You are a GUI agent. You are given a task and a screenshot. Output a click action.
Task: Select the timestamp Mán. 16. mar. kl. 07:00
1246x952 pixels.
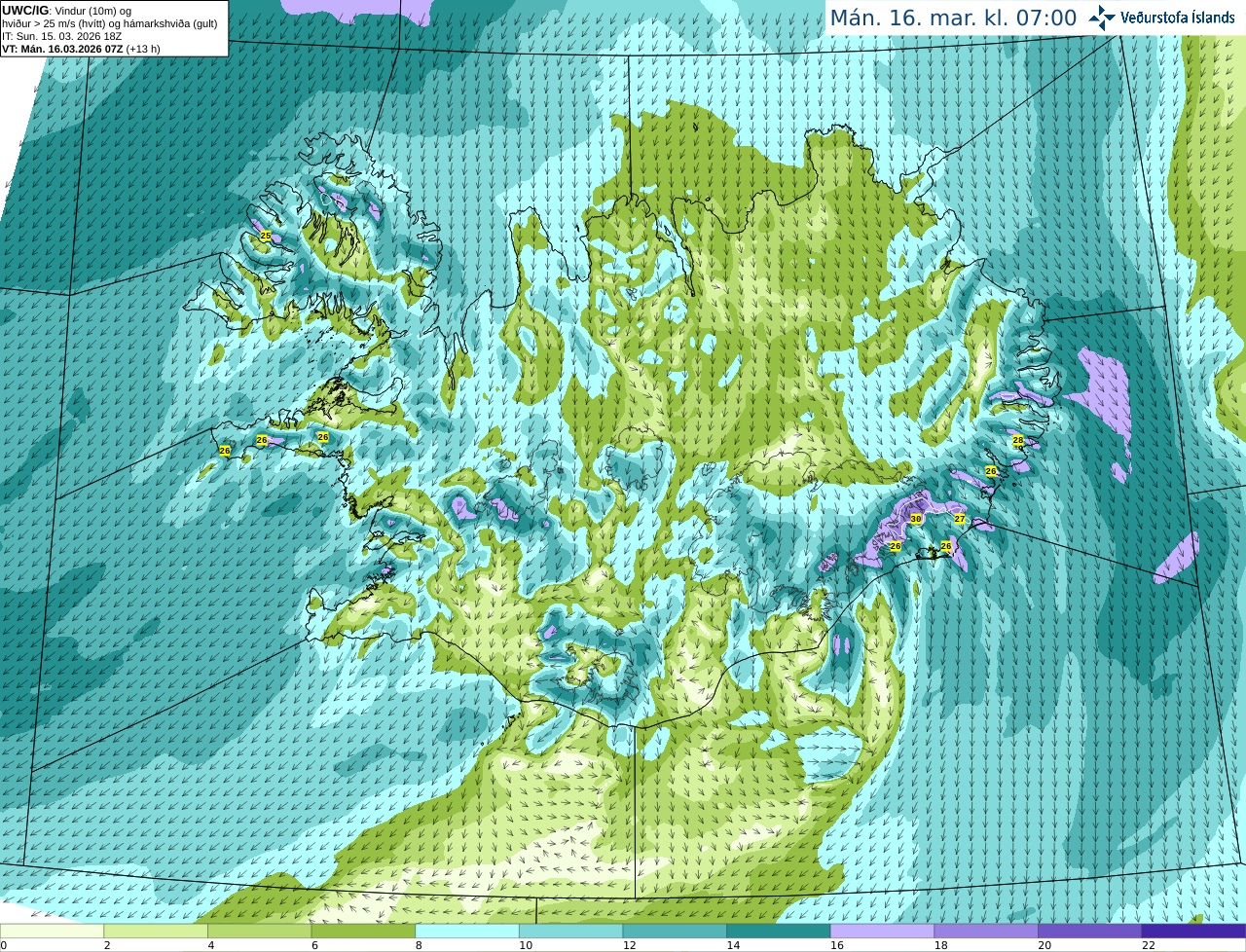[x=953, y=18]
